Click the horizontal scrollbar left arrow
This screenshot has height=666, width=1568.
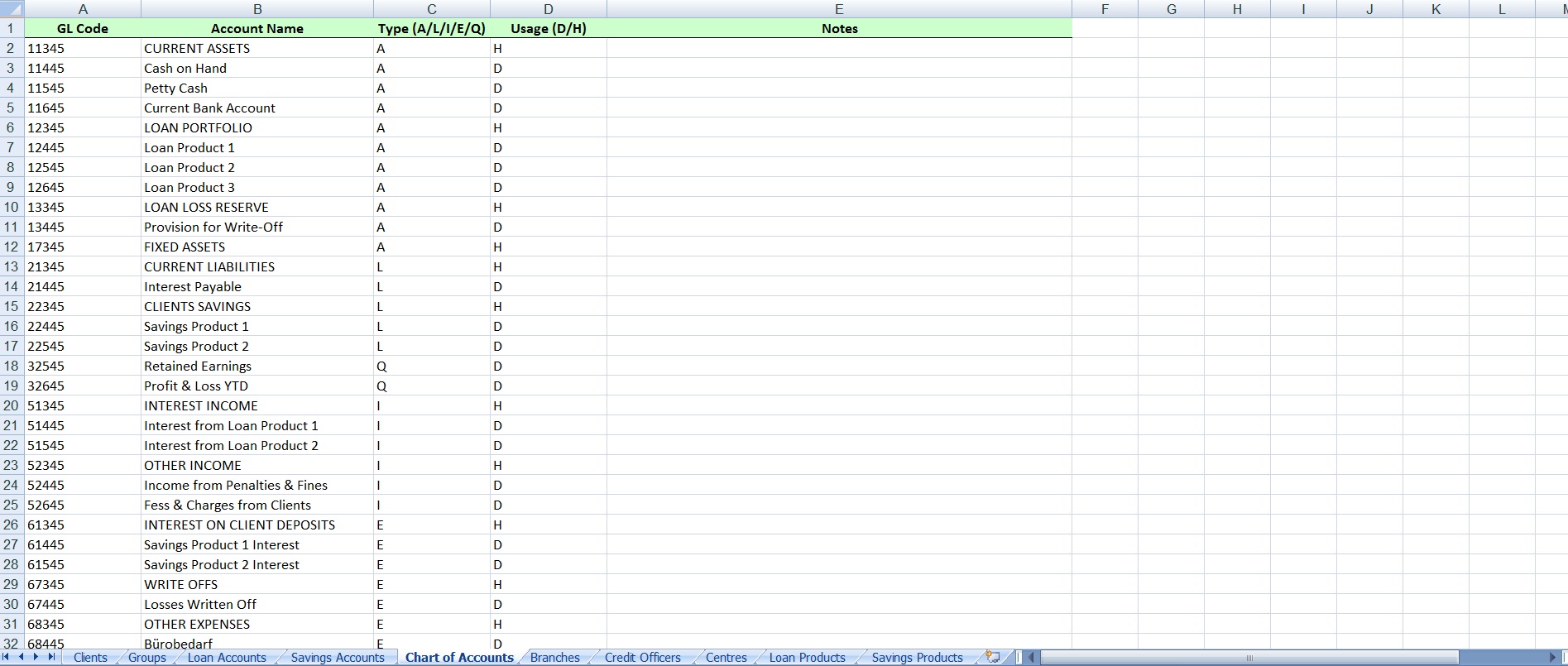coord(1032,658)
